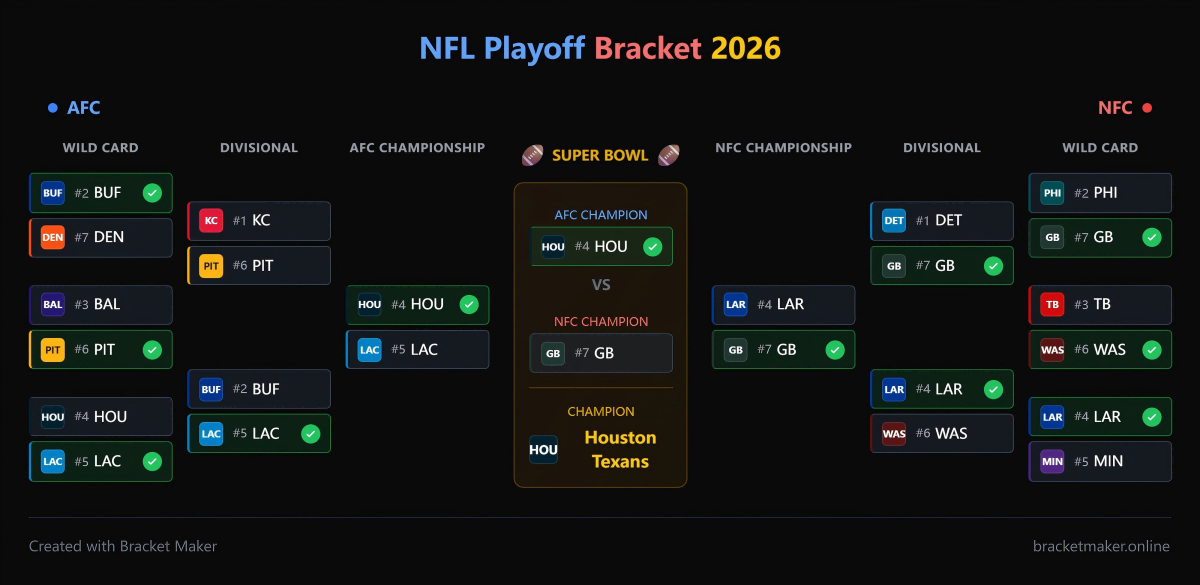Viewport: 1200px width, 585px height.
Task: Click the Created with Bracket Maker text
Action: point(123,546)
